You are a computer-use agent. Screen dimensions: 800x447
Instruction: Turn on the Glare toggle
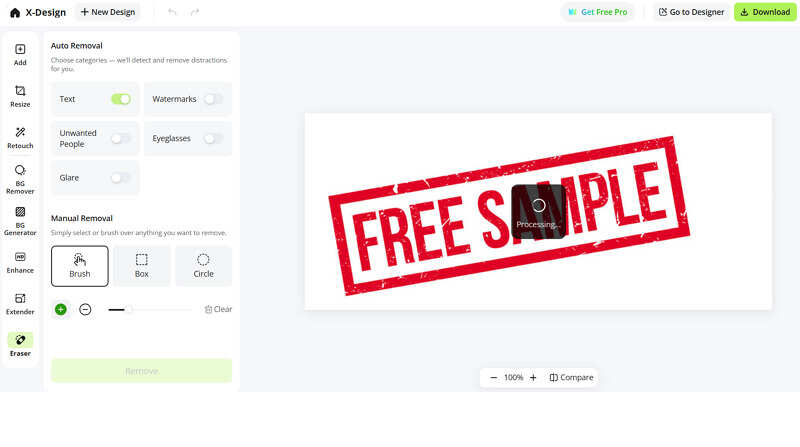pyautogui.click(x=121, y=178)
